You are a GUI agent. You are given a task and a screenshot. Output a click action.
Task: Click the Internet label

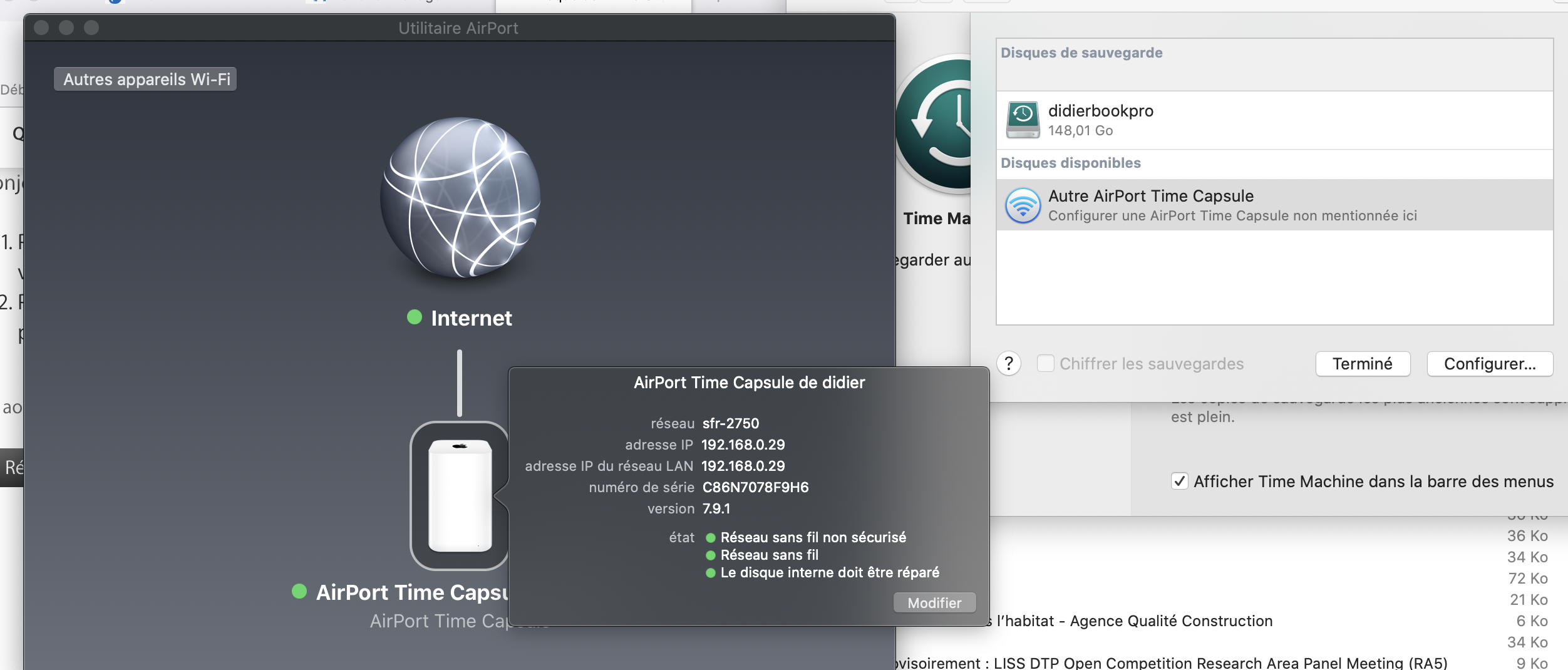click(471, 318)
